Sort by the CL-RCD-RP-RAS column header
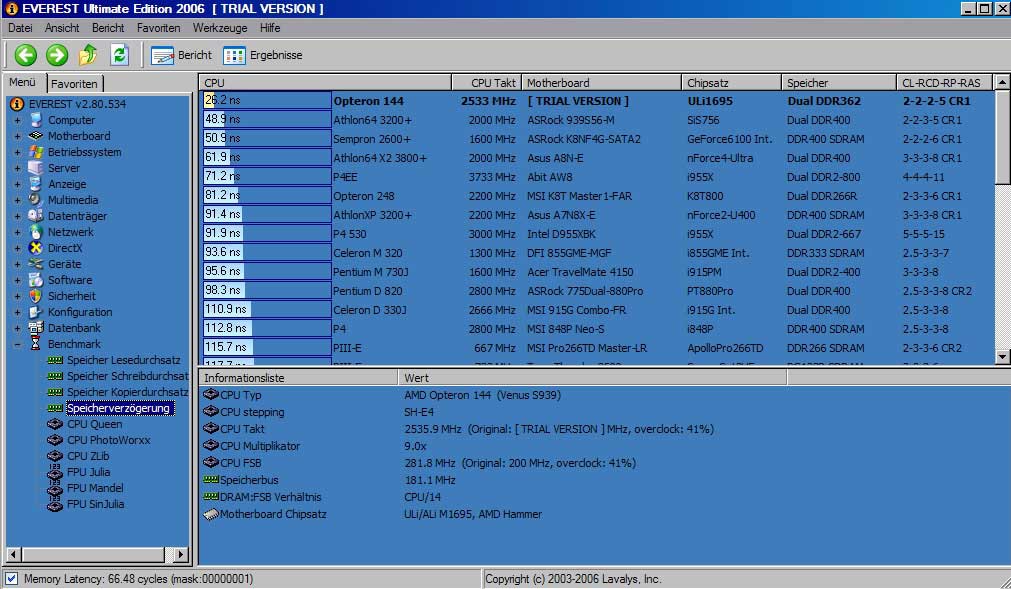 (945, 82)
